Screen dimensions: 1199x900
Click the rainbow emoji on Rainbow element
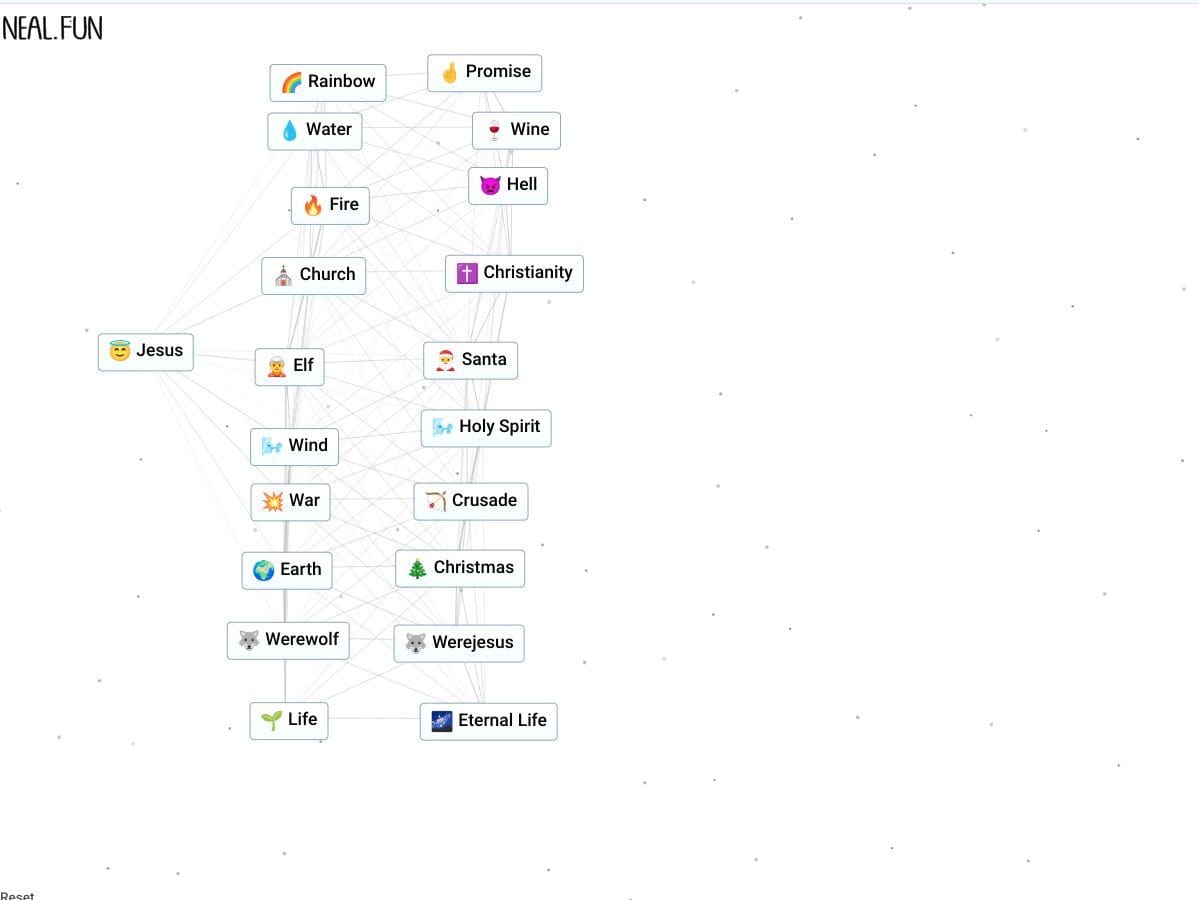pyautogui.click(x=291, y=82)
